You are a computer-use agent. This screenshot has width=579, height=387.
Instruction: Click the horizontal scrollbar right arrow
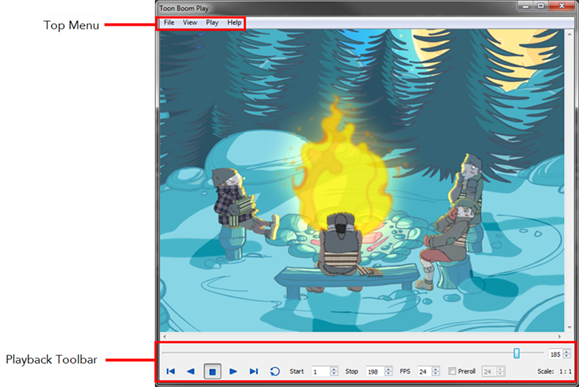coord(559,336)
